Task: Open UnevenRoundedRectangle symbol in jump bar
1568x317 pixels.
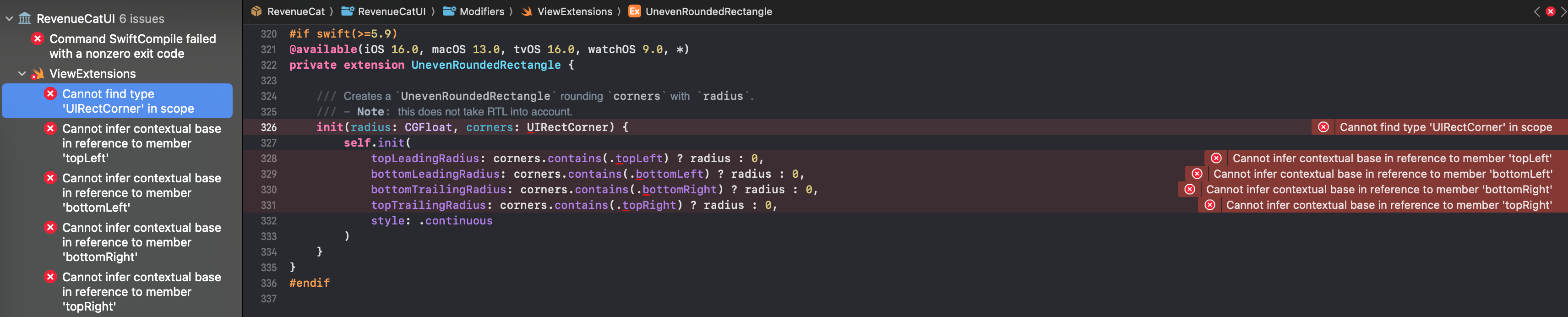Action: (x=708, y=11)
